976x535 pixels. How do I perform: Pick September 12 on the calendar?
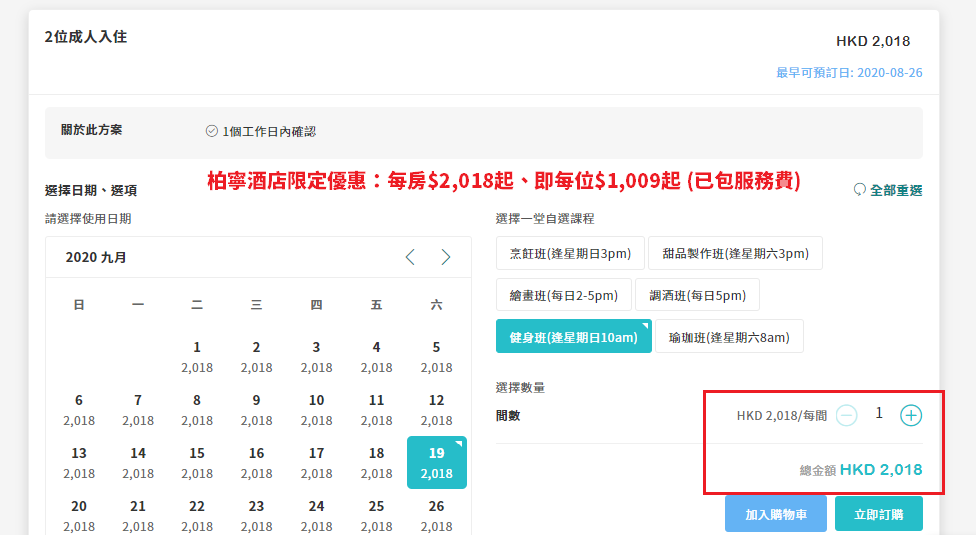[436, 409]
